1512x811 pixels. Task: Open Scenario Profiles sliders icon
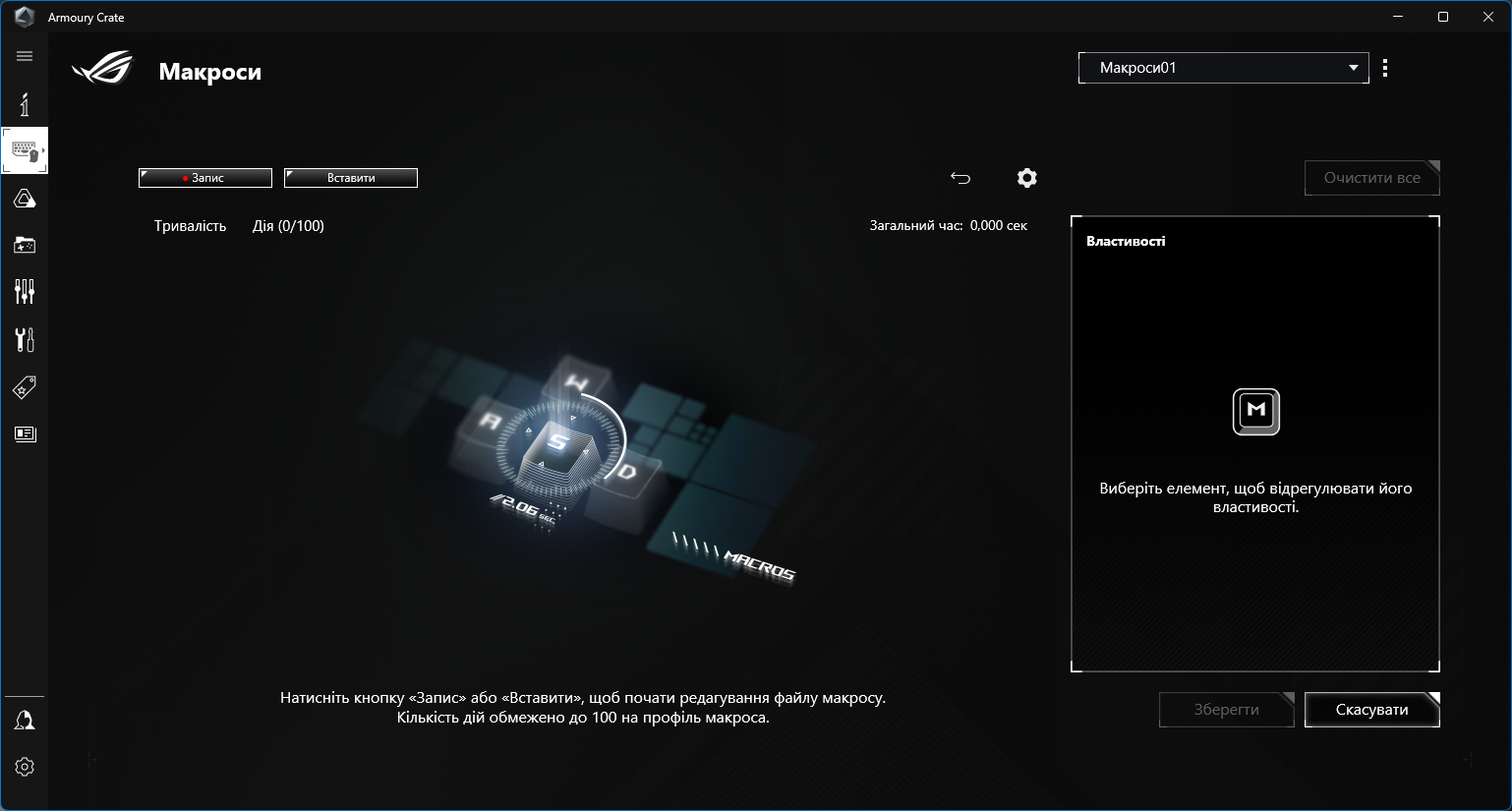point(25,291)
